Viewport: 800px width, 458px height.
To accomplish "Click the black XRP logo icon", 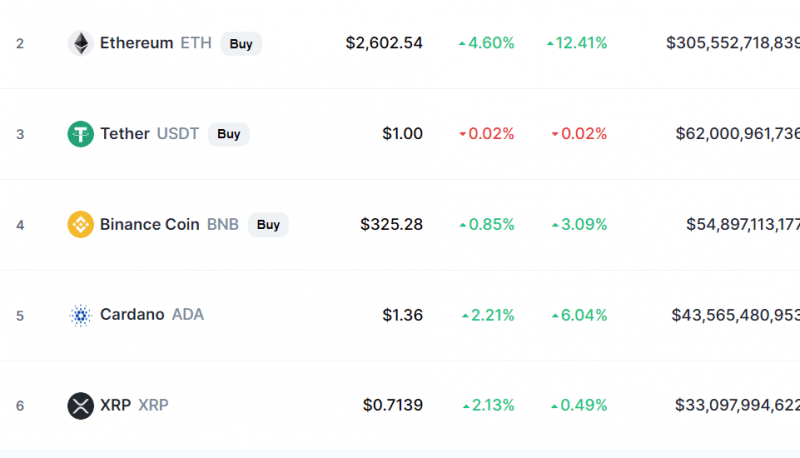I will point(81,406).
